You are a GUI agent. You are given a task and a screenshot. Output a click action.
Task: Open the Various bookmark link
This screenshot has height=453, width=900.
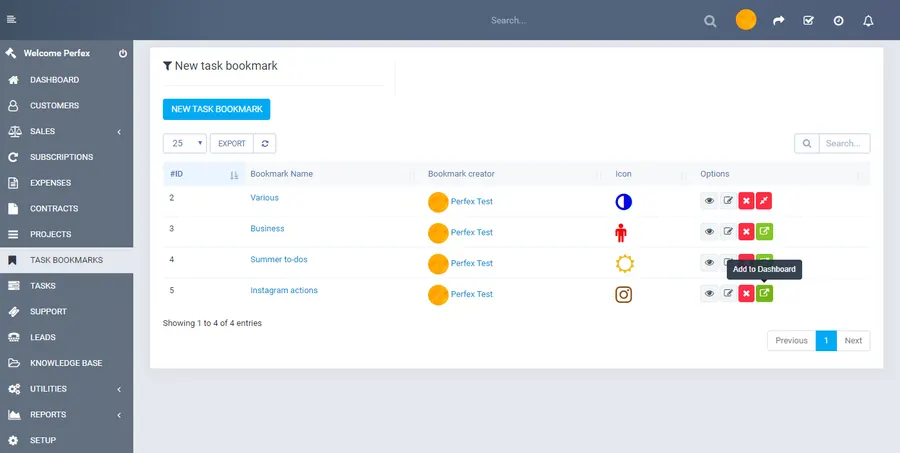[265, 198]
